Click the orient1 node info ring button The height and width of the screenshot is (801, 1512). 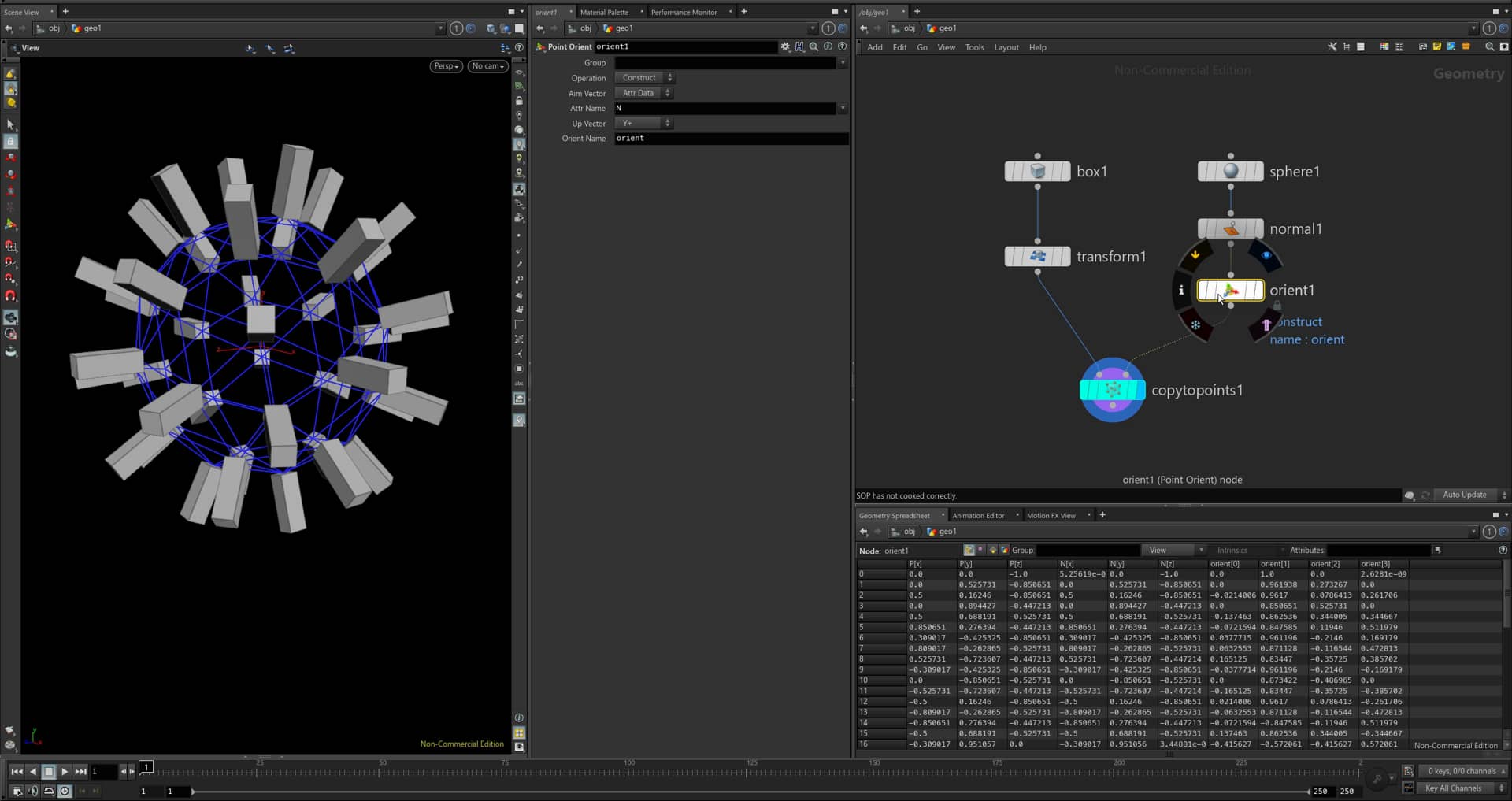pyautogui.click(x=1181, y=290)
